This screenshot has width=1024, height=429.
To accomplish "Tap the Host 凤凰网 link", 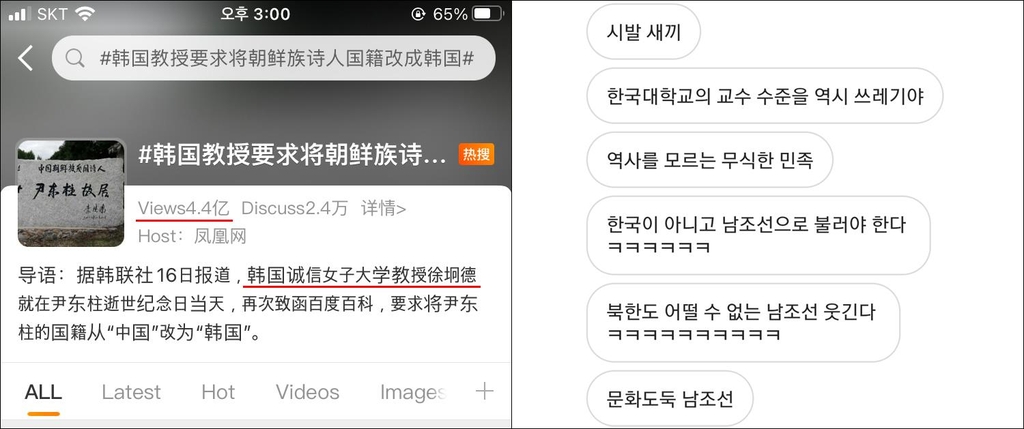I will click(192, 236).
